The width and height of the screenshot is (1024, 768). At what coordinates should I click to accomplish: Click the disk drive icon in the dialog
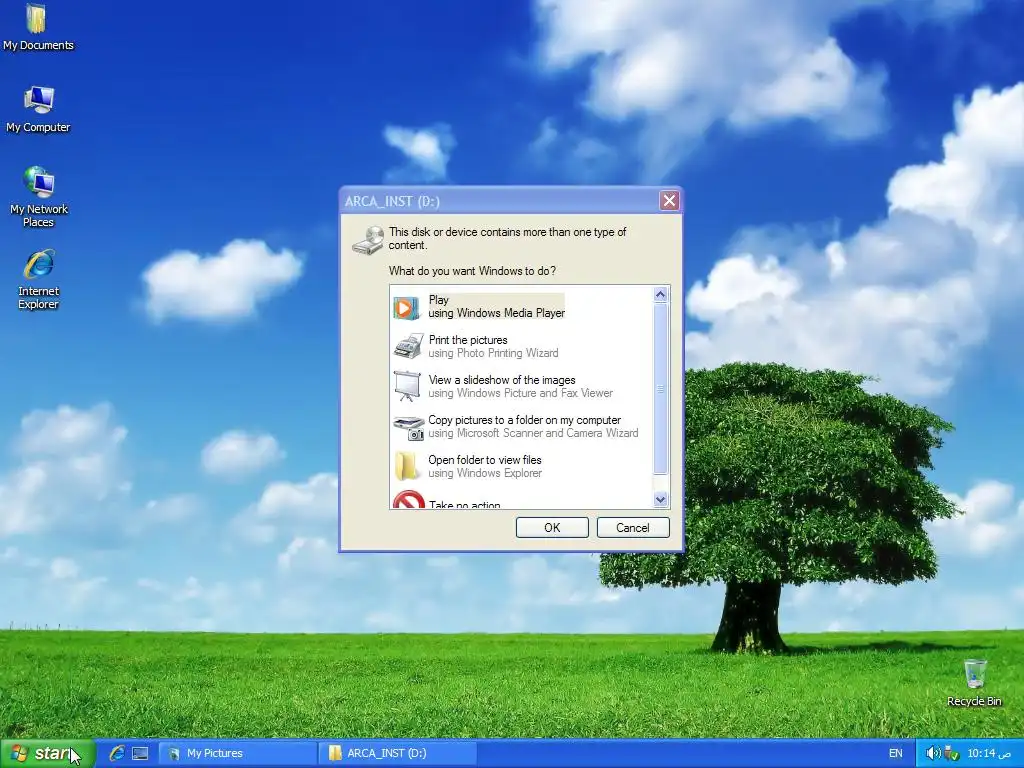pyautogui.click(x=368, y=240)
